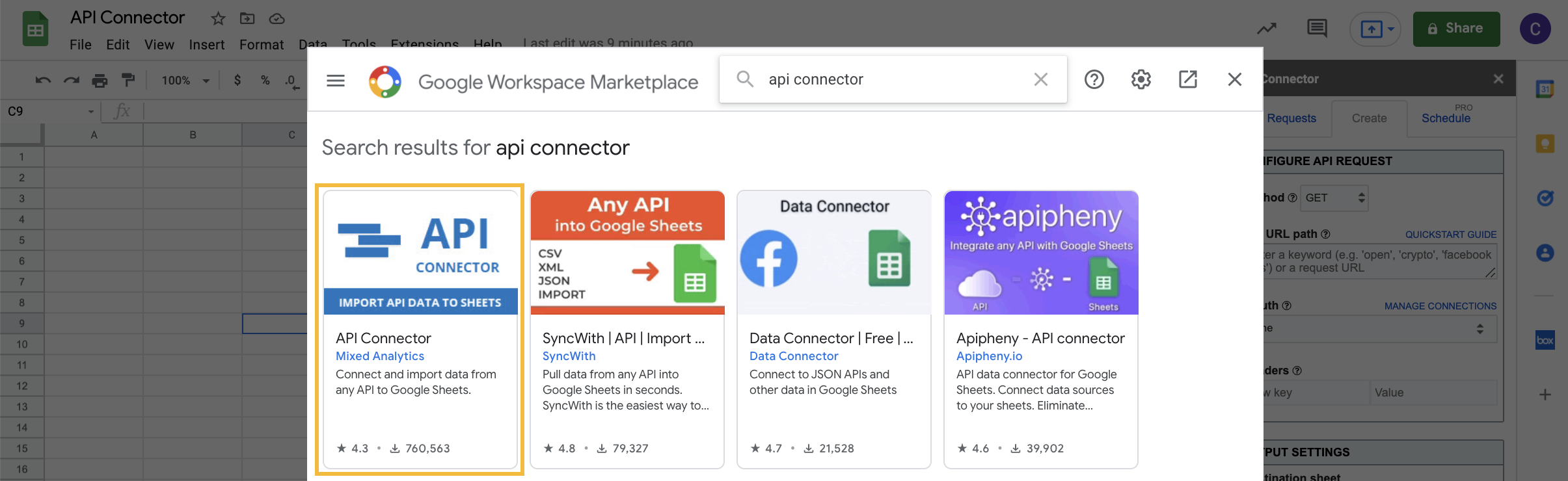Open Google Tasks side panel icon

point(1545,198)
